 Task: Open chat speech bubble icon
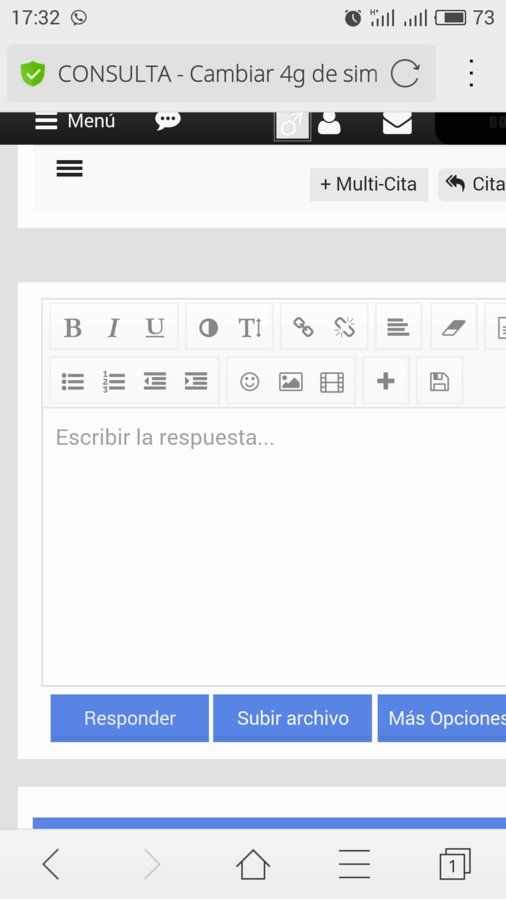point(168,120)
